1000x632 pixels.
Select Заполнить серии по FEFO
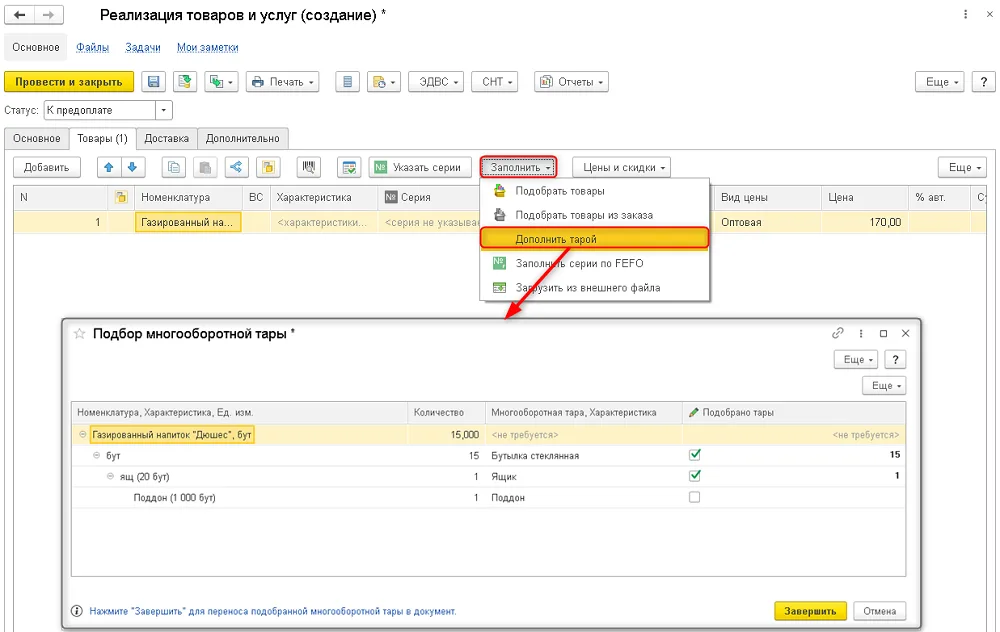point(594,263)
